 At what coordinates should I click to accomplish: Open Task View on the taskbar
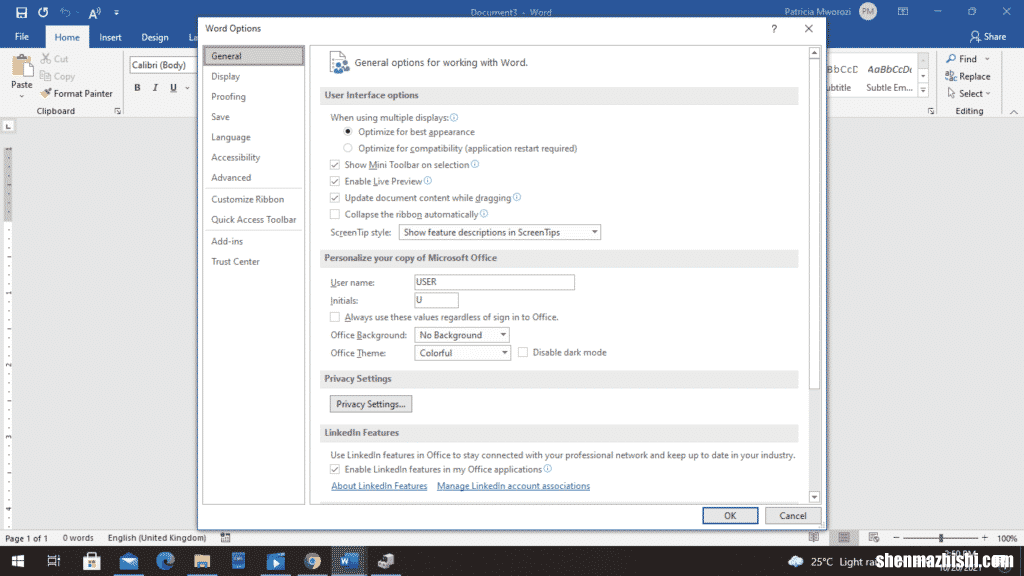[x=54, y=561]
